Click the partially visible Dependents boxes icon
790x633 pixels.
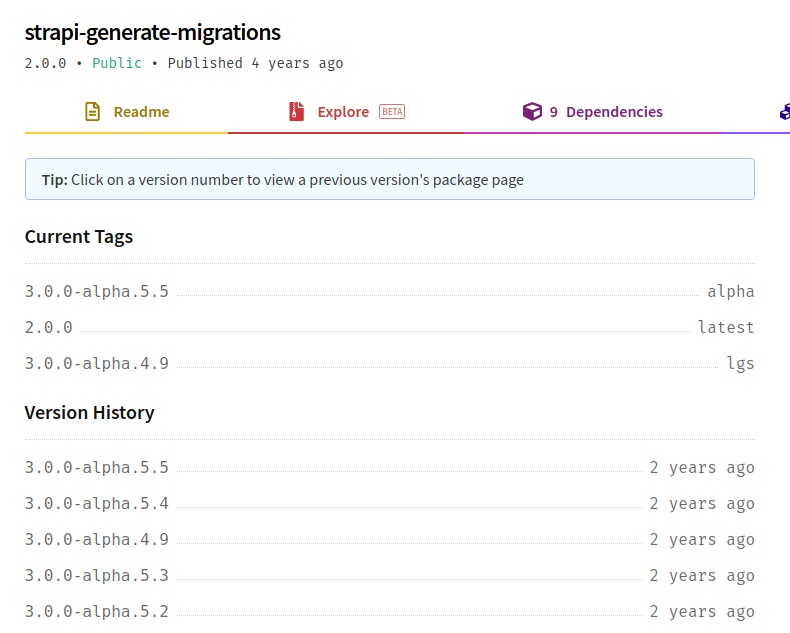[x=785, y=111]
